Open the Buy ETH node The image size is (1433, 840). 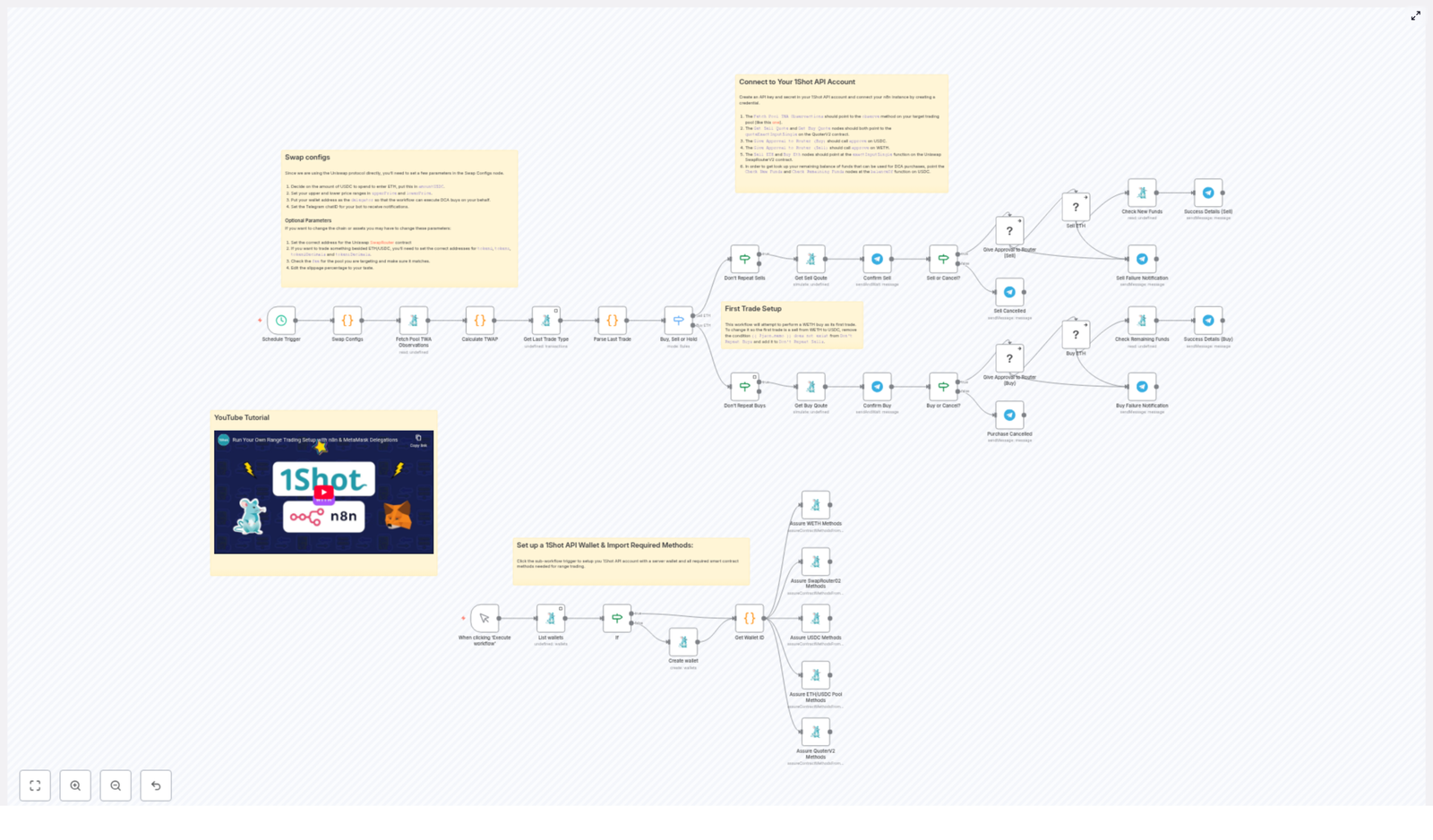pyautogui.click(x=1076, y=334)
